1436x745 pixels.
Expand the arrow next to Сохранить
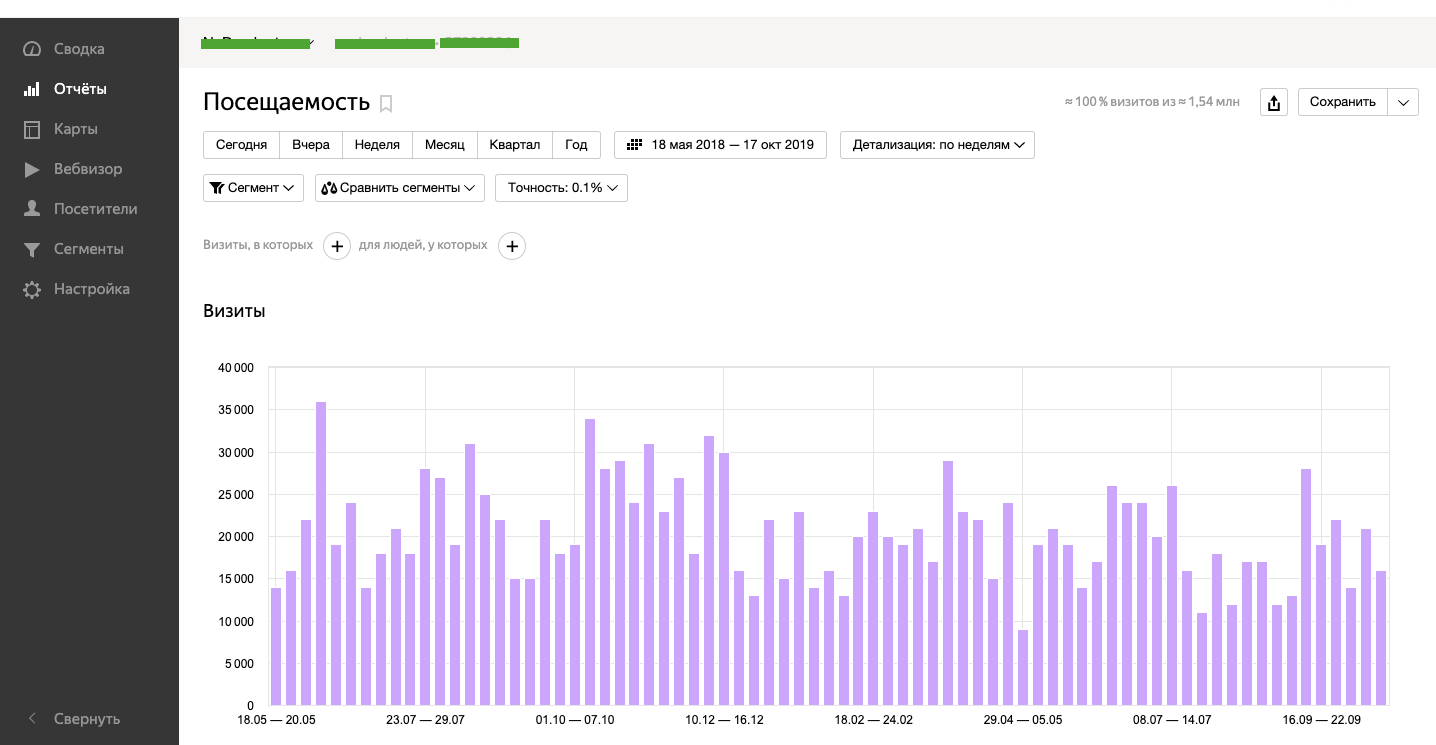pyautogui.click(x=1403, y=102)
